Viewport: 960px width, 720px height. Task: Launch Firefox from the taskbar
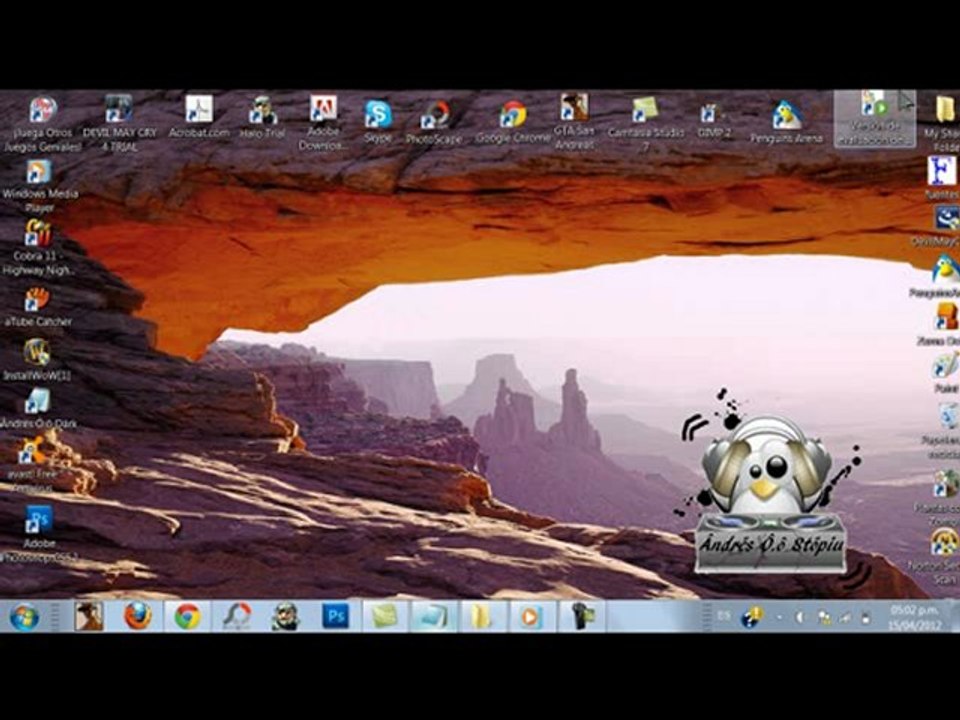click(138, 616)
